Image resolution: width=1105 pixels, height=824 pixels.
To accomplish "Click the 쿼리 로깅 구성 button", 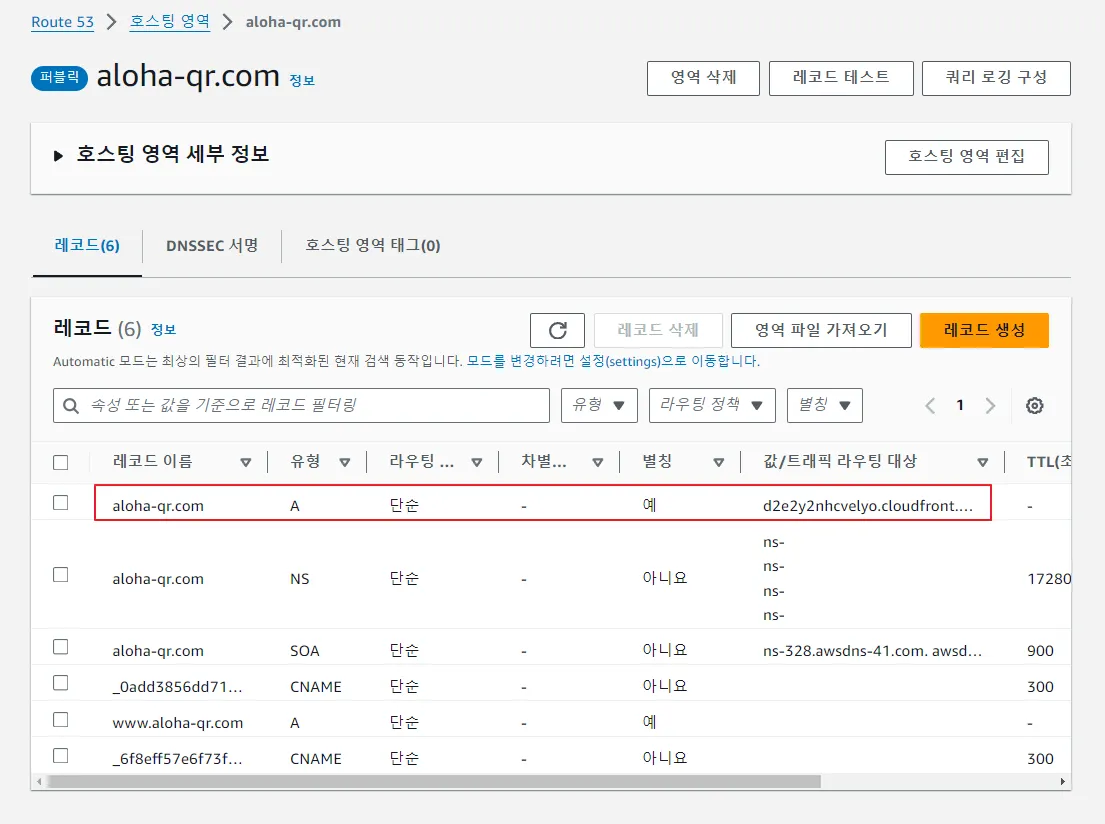I will click(x=996, y=78).
